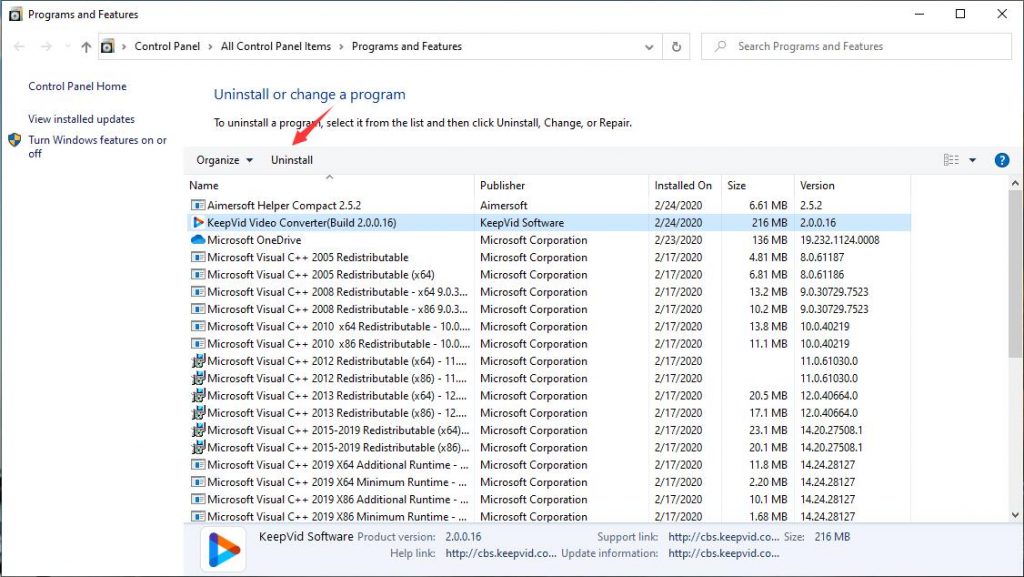Click the Microsoft OneDrive cloud icon
Image resolution: width=1024 pixels, height=577 pixels.
coord(198,240)
